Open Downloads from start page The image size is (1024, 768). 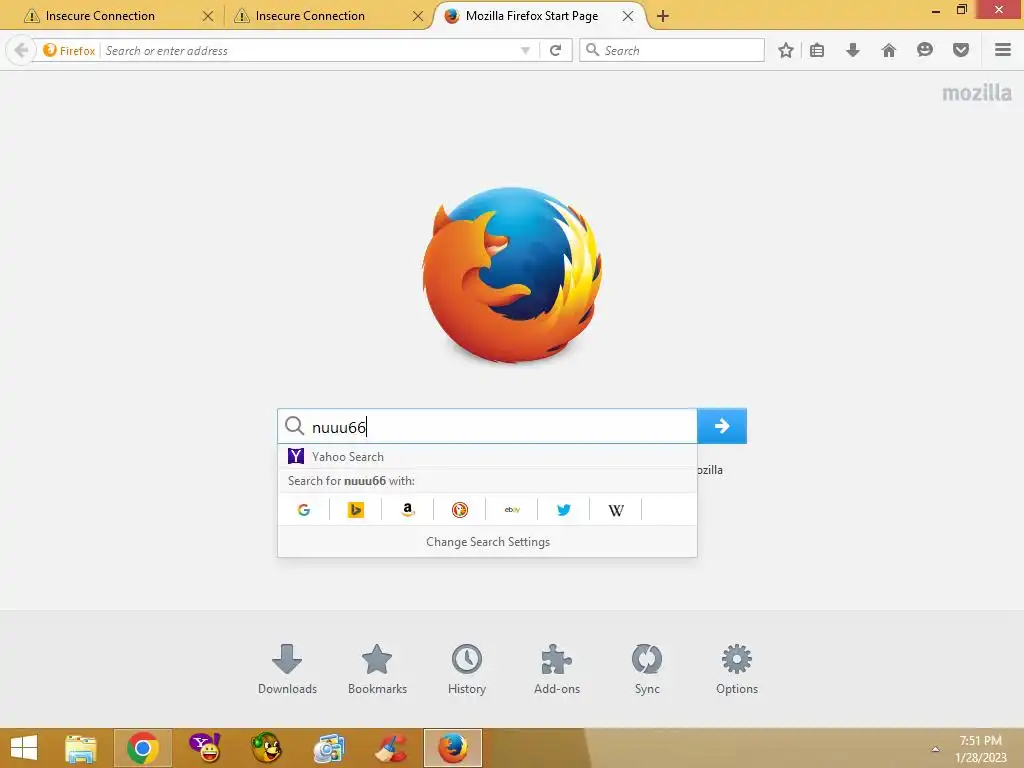point(287,669)
